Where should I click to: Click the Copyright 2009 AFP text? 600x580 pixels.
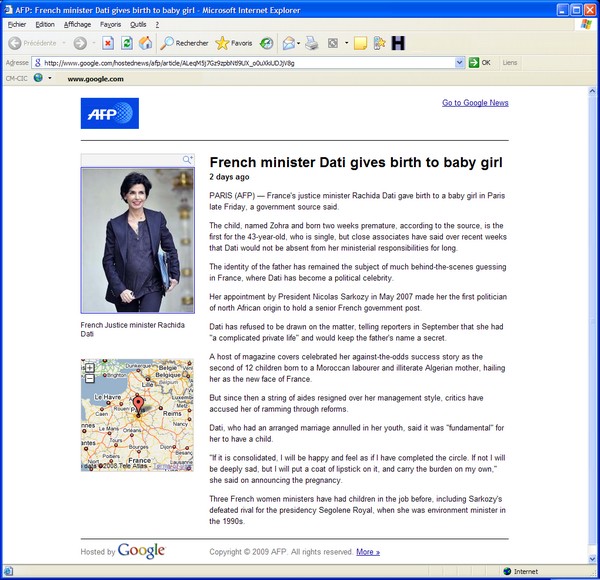pos(281,552)
